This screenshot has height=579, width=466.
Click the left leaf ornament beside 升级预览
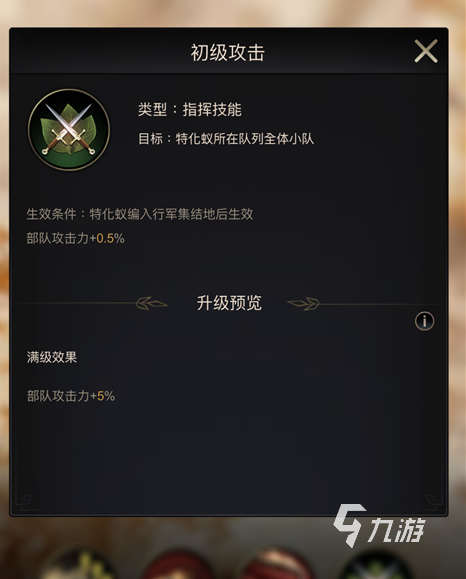pyautogui.click(x=151, y=304)
